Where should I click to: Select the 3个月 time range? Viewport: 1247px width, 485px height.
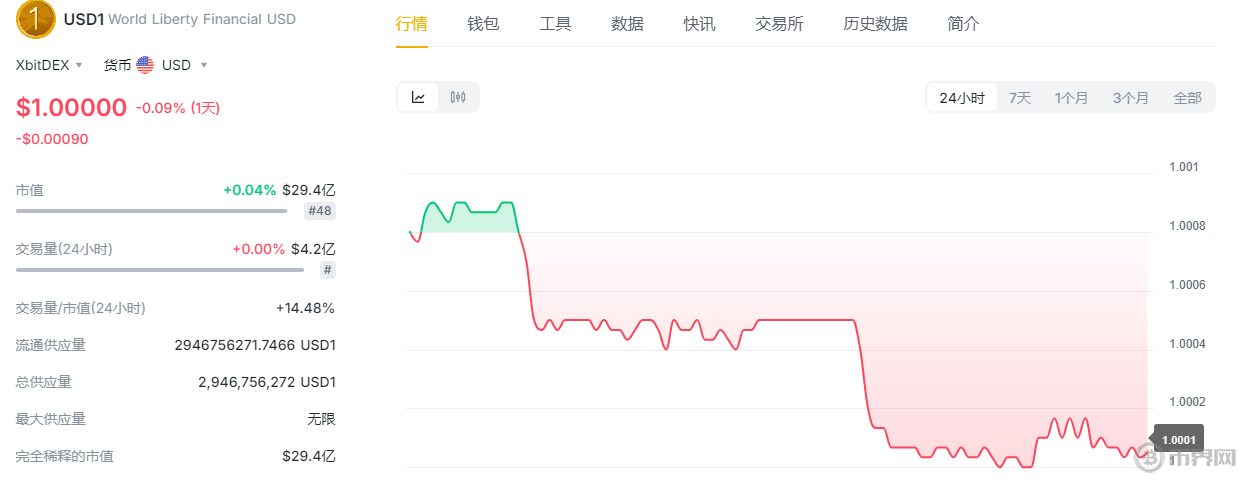point(1131,98)
